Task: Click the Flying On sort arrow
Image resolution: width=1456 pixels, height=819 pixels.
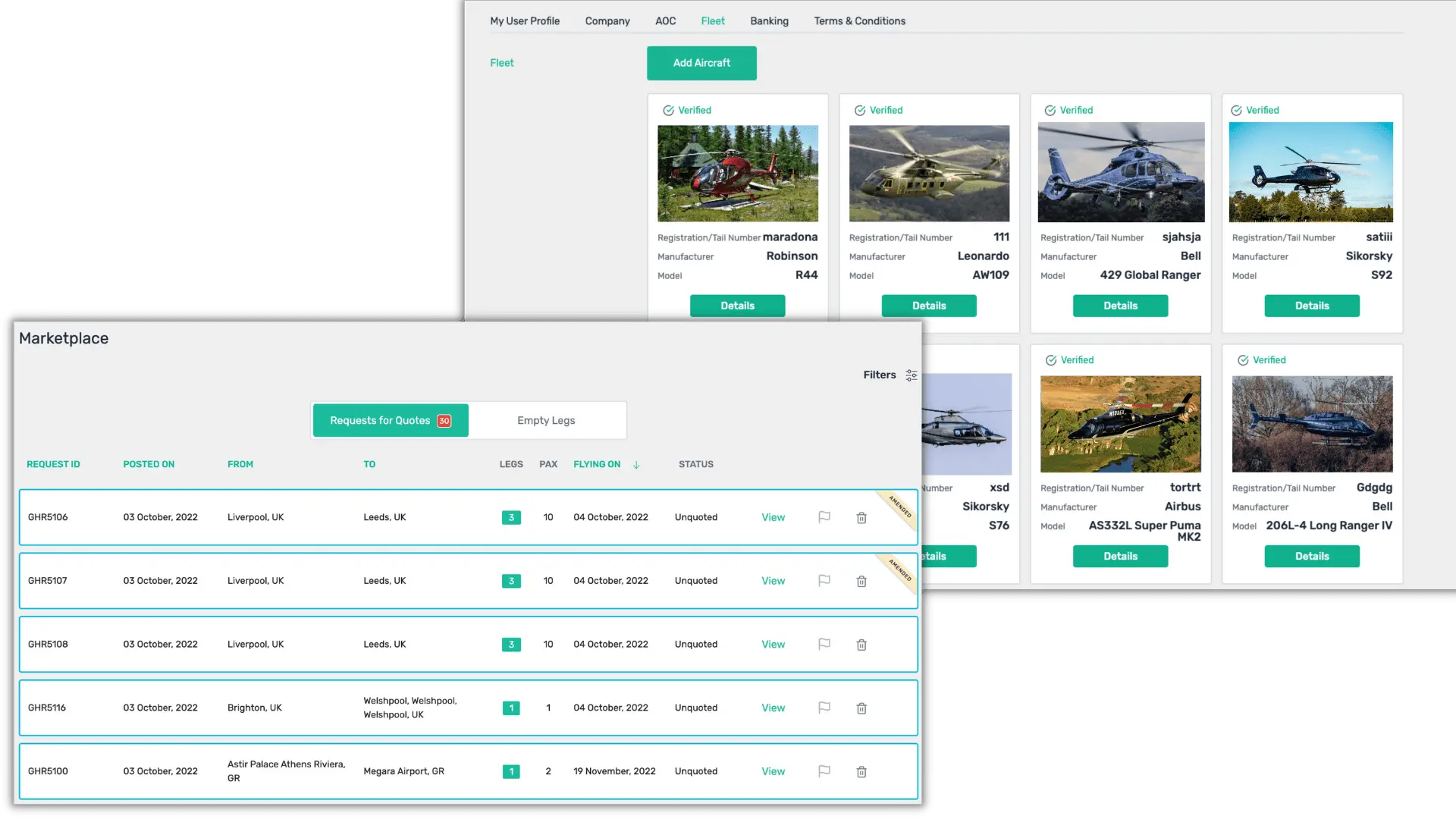Action: tap(636, 465)
